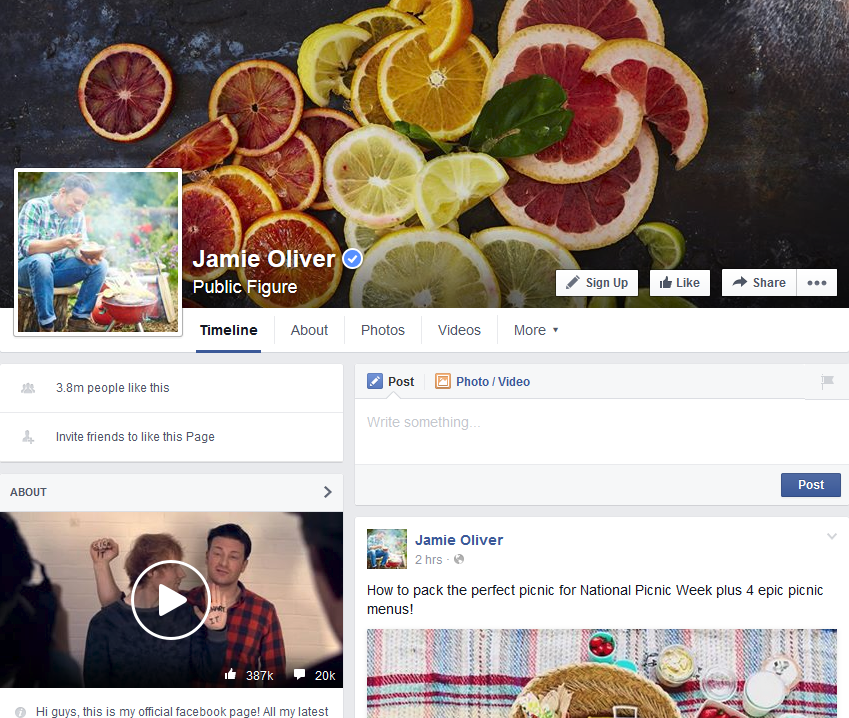Click the blue verified badge beside Jamie Oliver
This screenshot has width=849, height=718.
352,259
